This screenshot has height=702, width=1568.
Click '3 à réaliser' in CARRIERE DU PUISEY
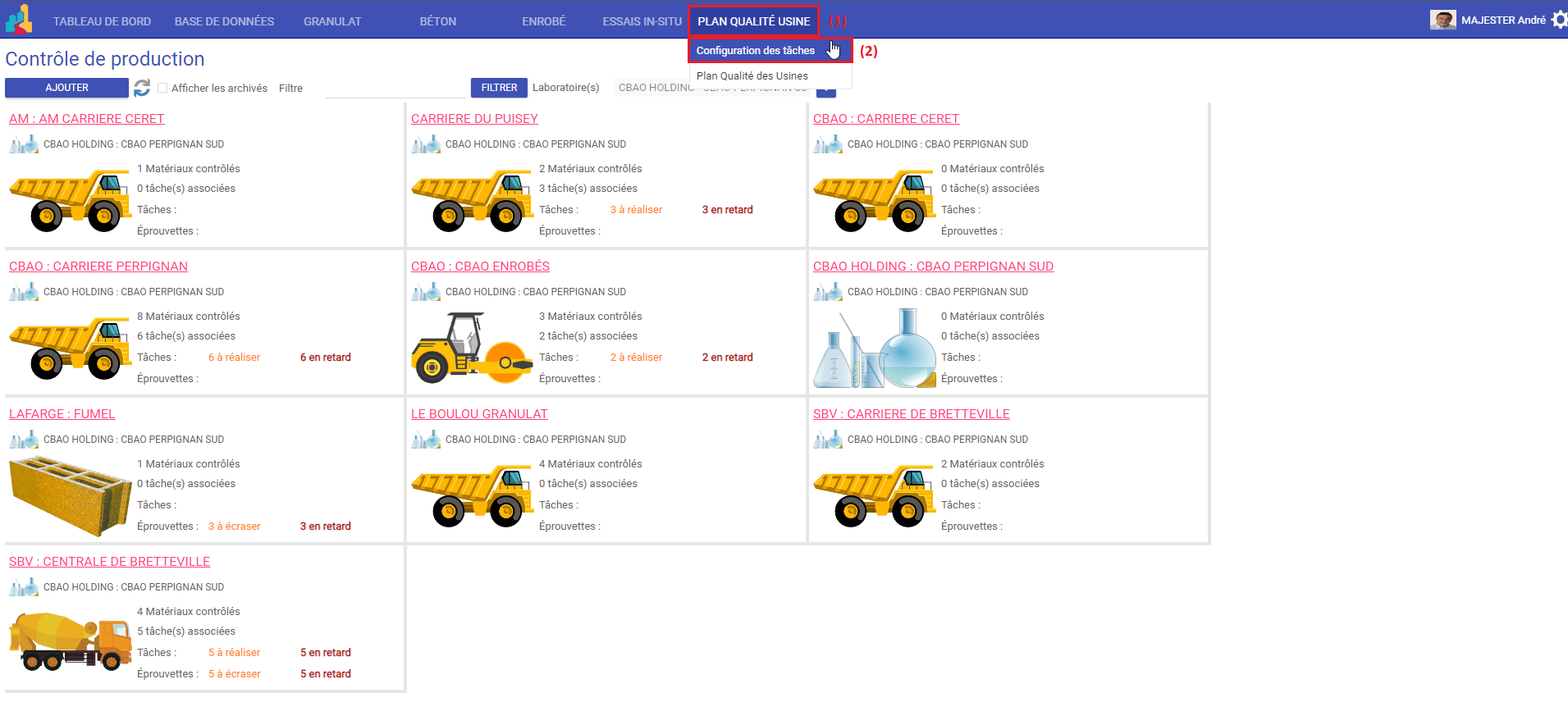pyautogui.click(x=636, y=210)
